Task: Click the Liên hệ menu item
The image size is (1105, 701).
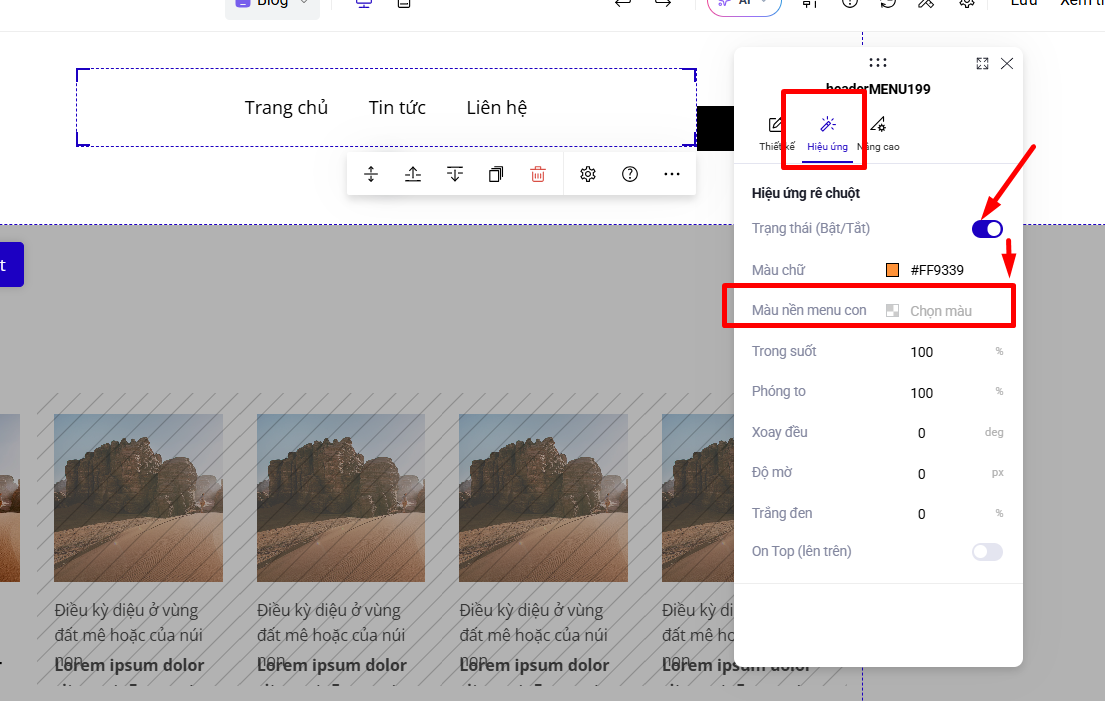Action: [497, 107]
